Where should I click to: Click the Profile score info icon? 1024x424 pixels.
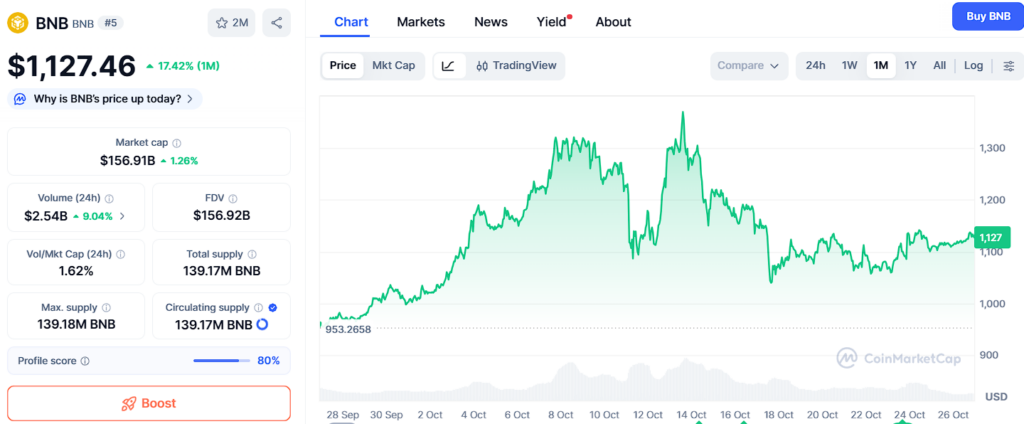(x=85, y=361)
